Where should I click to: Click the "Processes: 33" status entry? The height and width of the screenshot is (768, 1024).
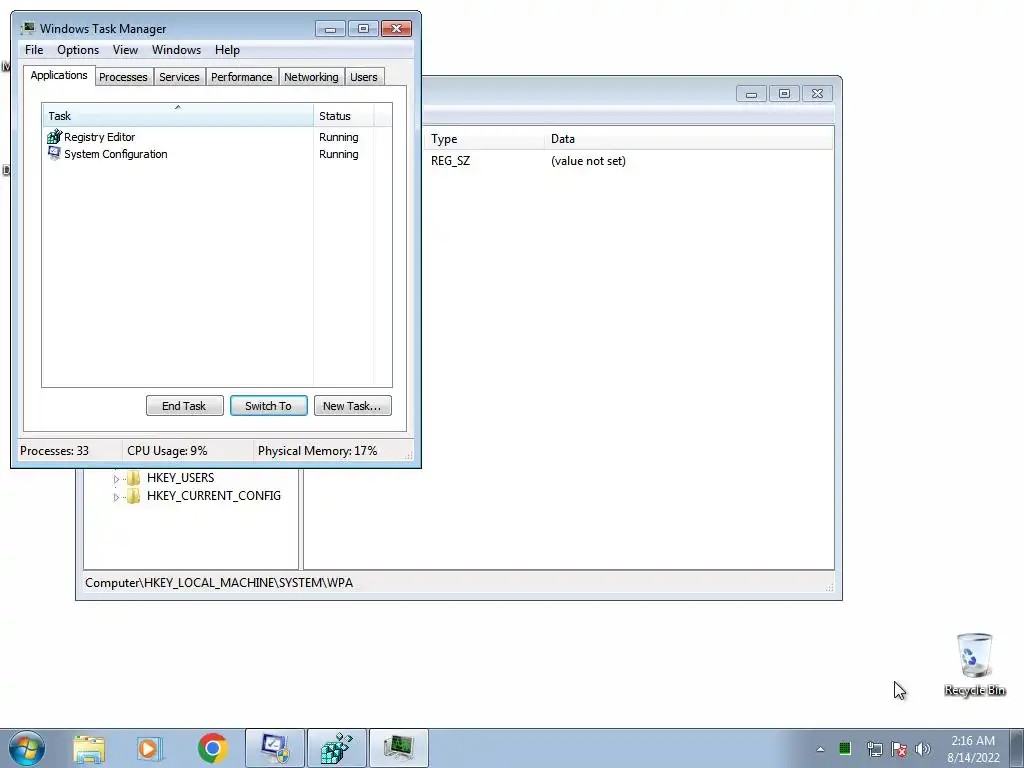pyautogui.click(x=54, y=451)
